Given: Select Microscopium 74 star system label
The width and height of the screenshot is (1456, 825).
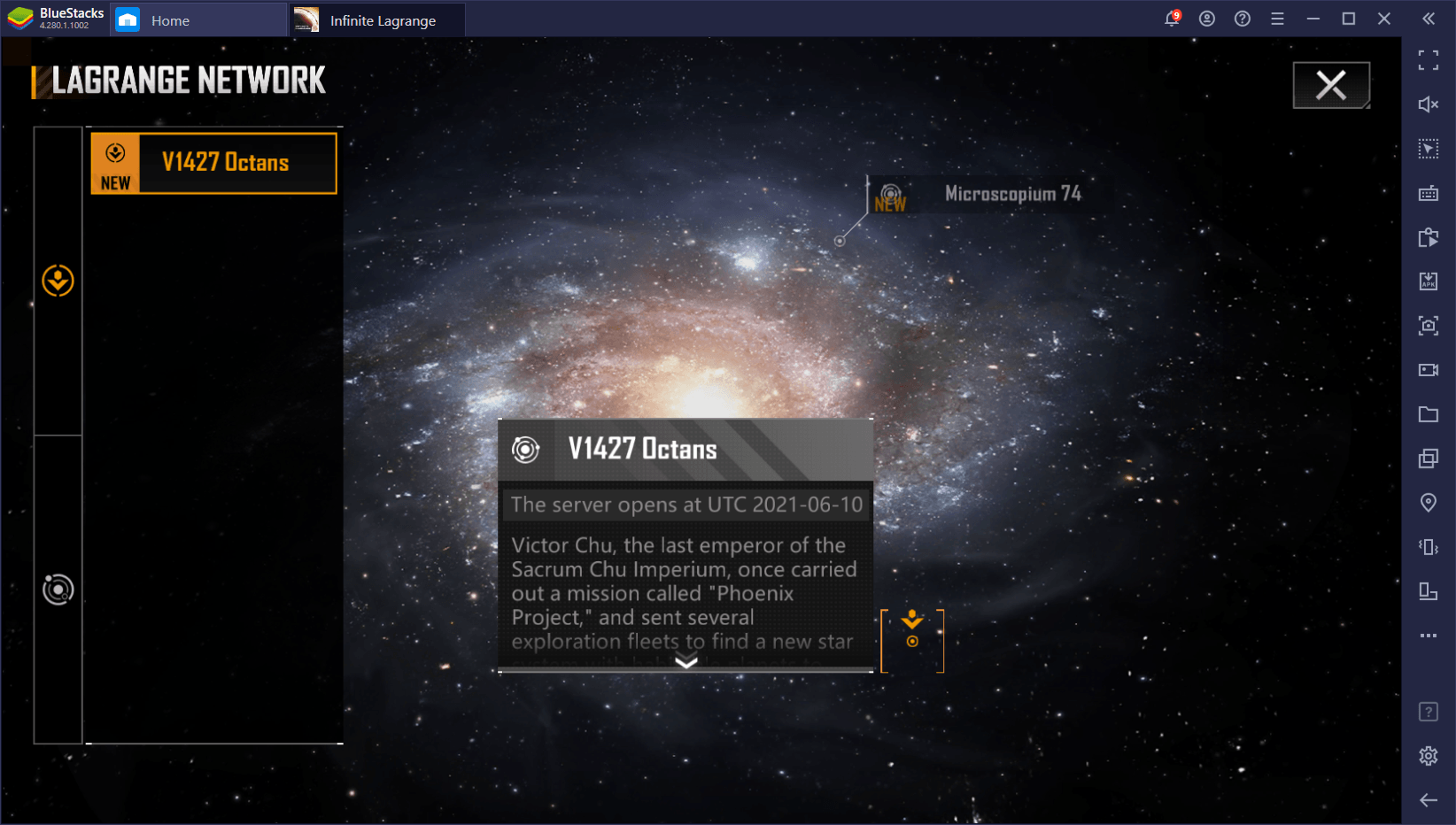Looking at the screenshot, I should pyautogui.click(x=1012, y=194).
